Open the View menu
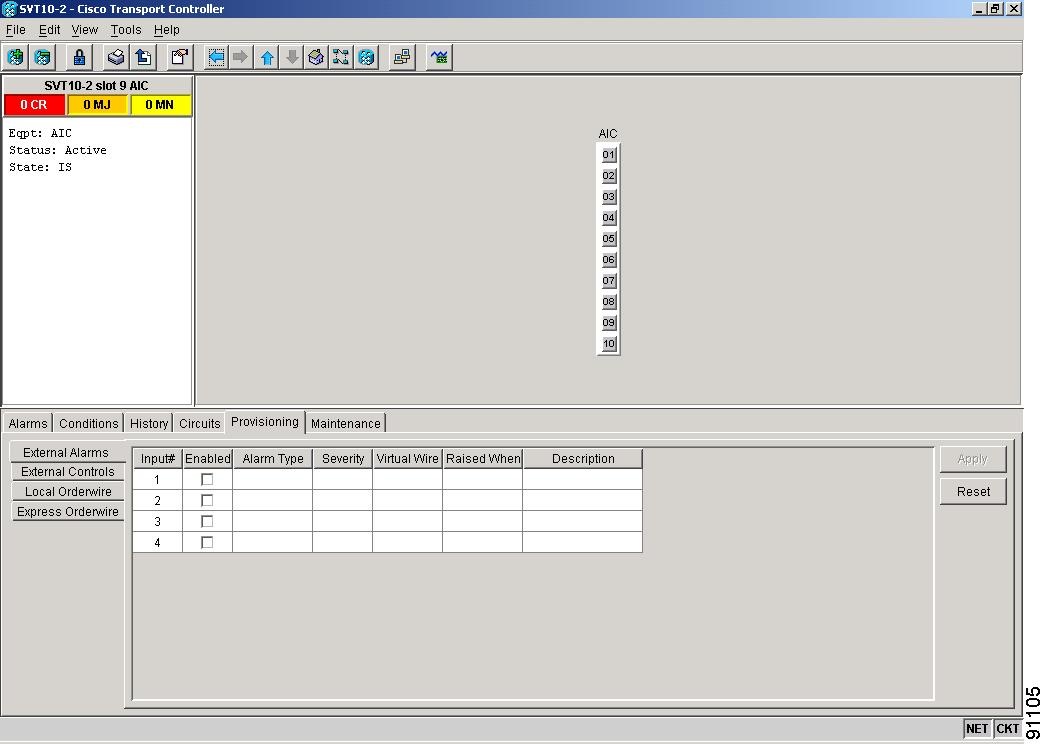This screenshot has height=744, width=1046. click(85, 30)
